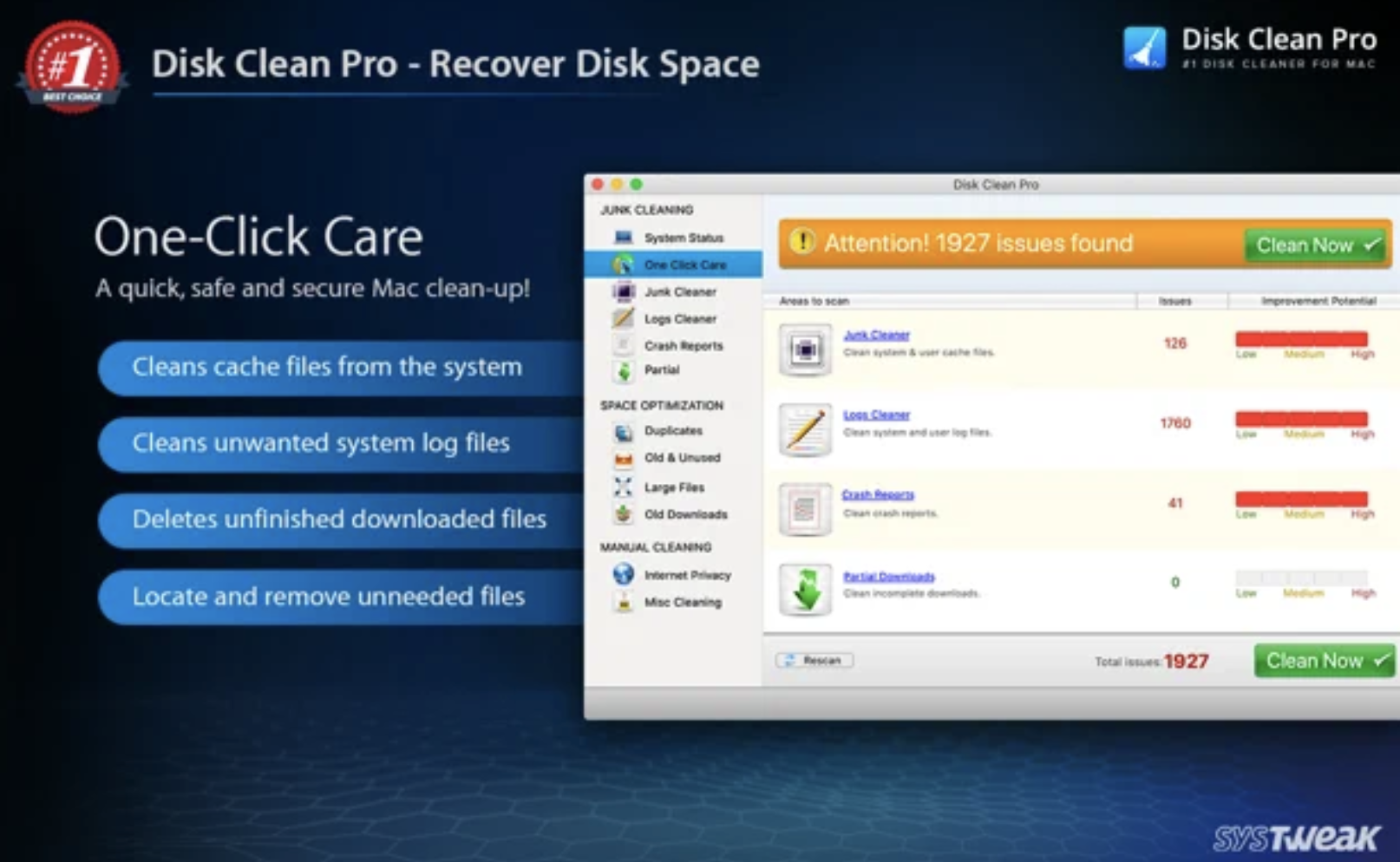Click the MANUAL CLEANING section heading
1400x862 pixels.
(x=656, y=547)
